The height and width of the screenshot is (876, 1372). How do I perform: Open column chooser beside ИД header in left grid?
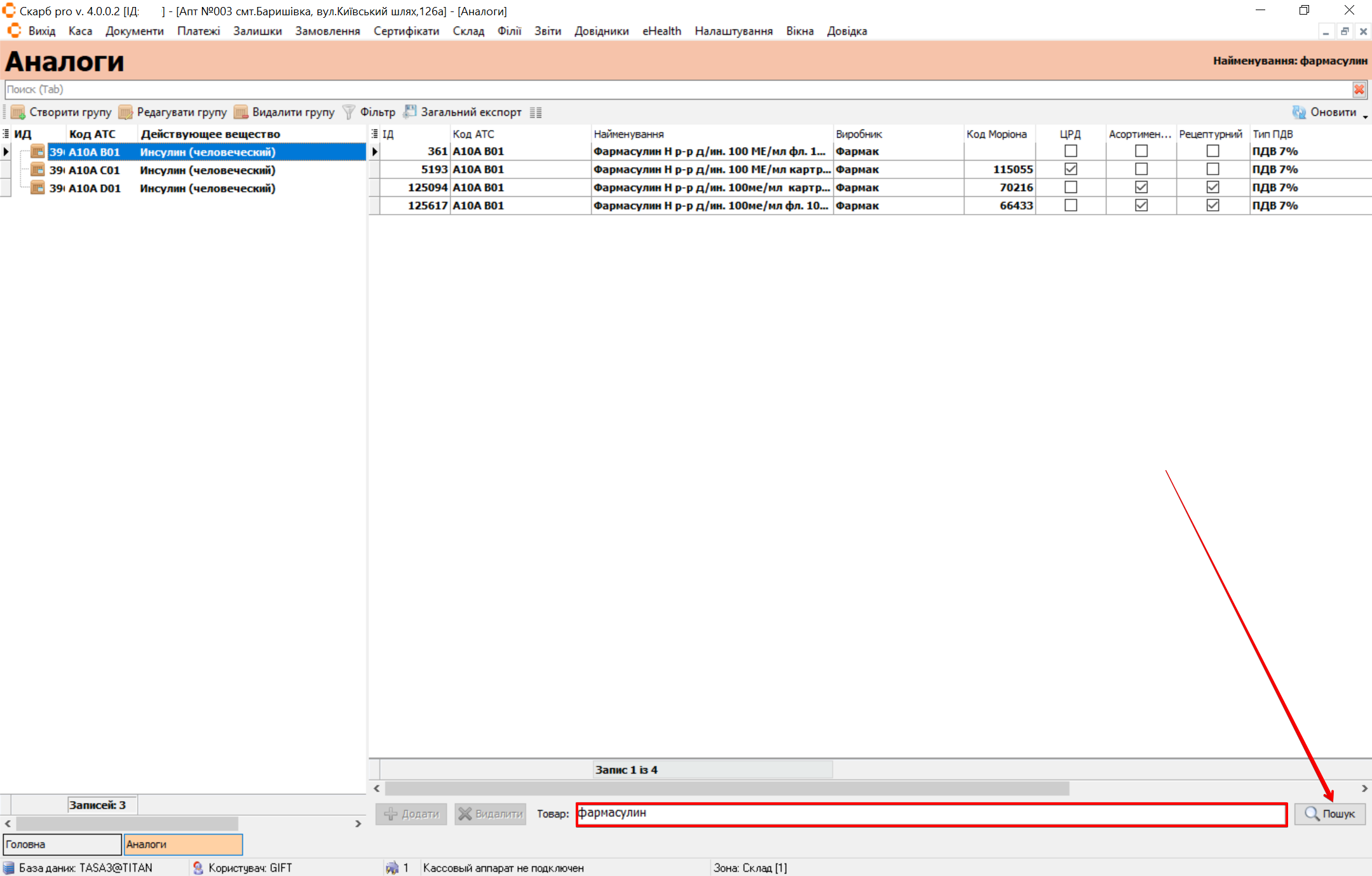click(x=6, y=134)
